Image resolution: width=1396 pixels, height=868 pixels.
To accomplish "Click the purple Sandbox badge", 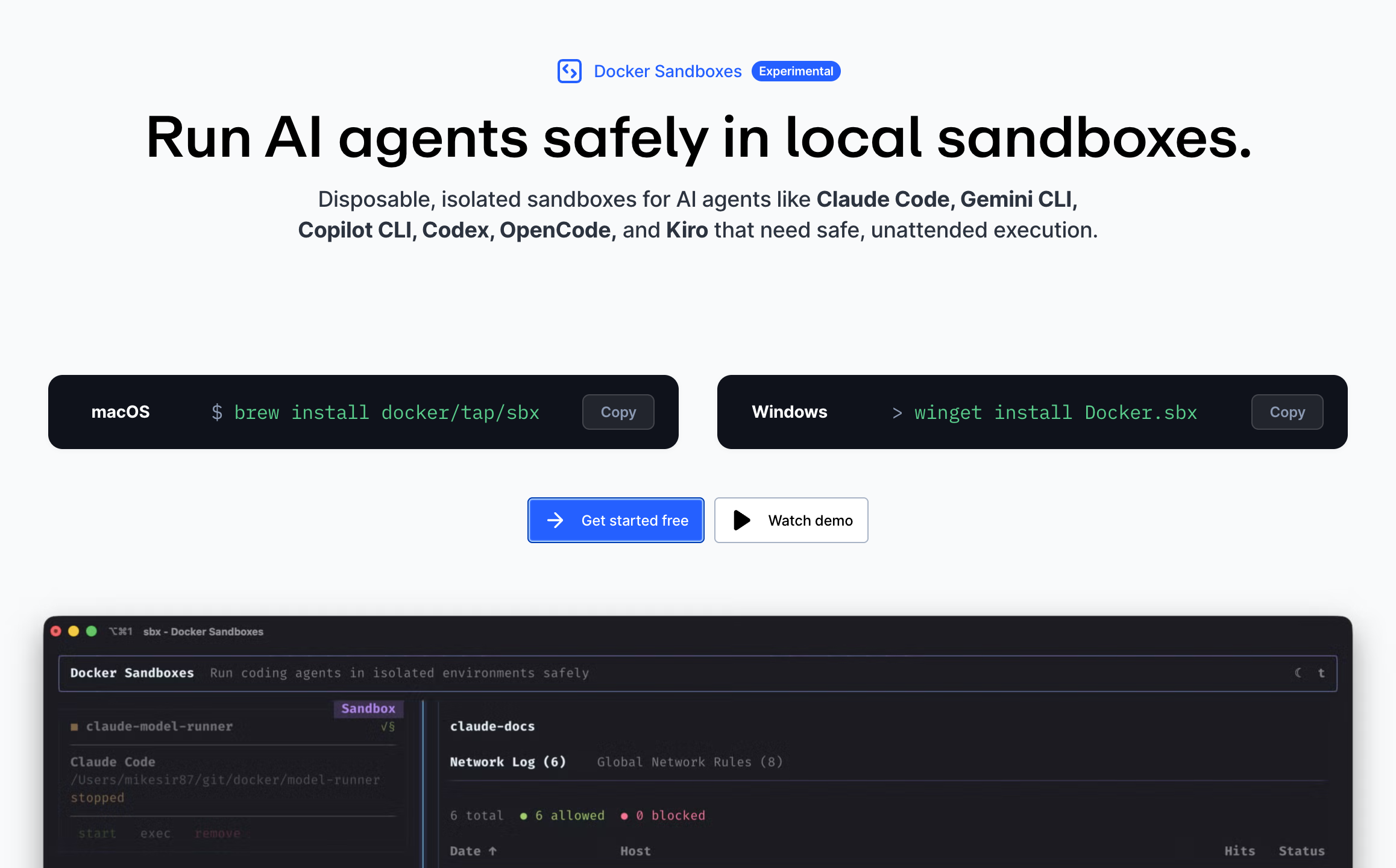I will [368, 708].
